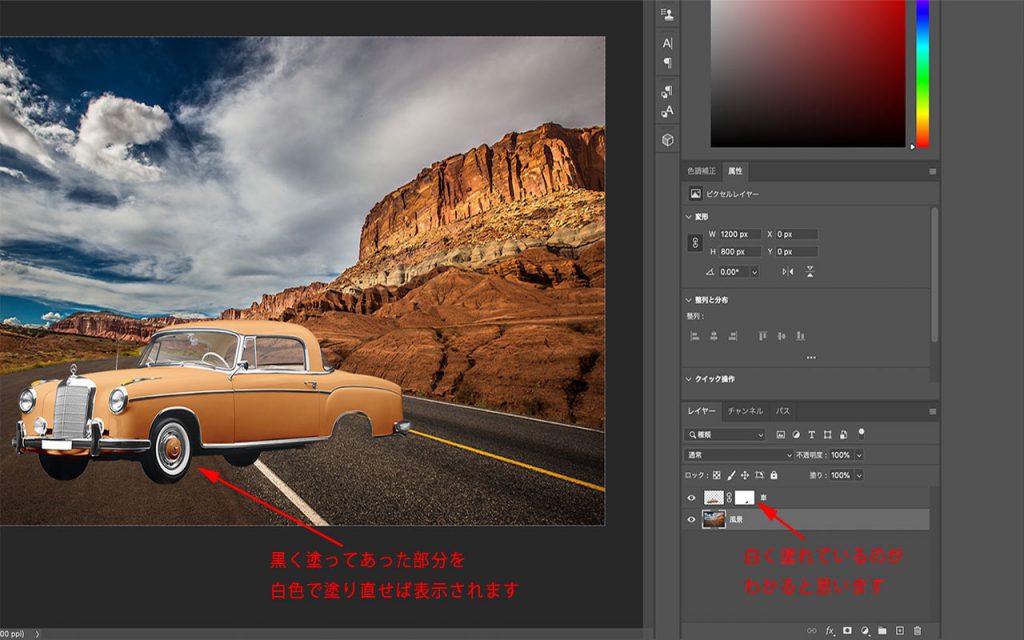
Task: Toggle prevent artboard auto-nesting lock icon
Action: click(x=759, y=475)
